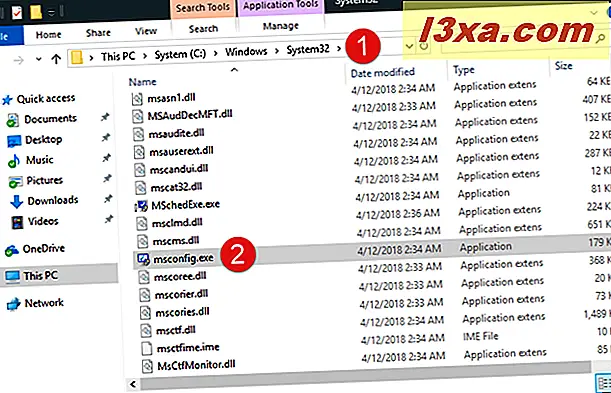Screen dimensions: 611x393
Task: Select Network in navigation pane
Action: pos(44,303)
